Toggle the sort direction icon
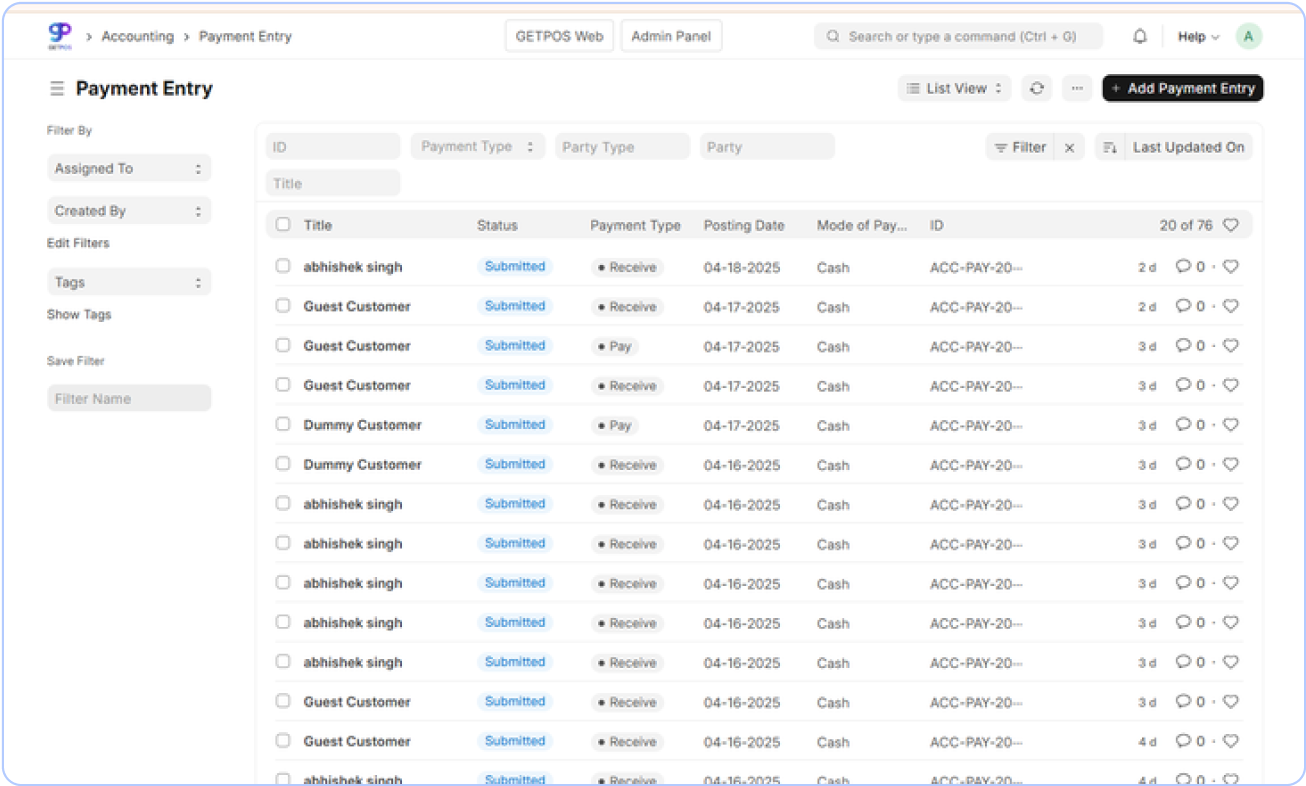1306x786 pixels. [x=1110, y=148]
